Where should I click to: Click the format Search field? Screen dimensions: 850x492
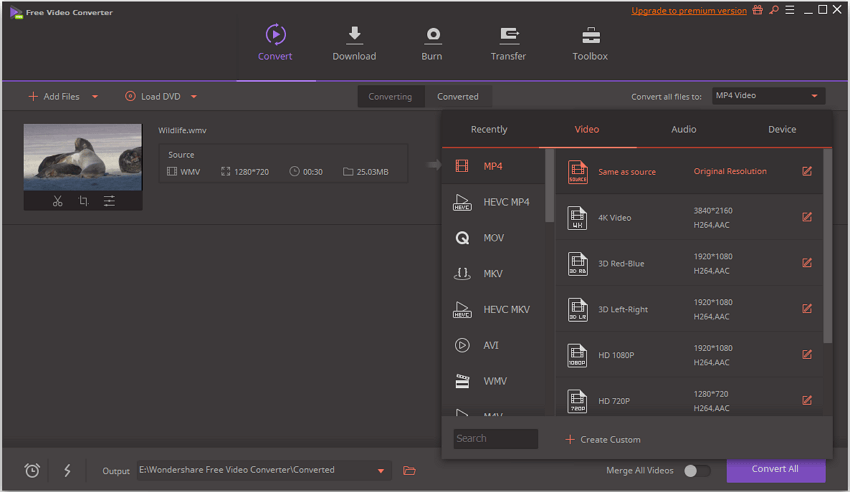point(495,438)
